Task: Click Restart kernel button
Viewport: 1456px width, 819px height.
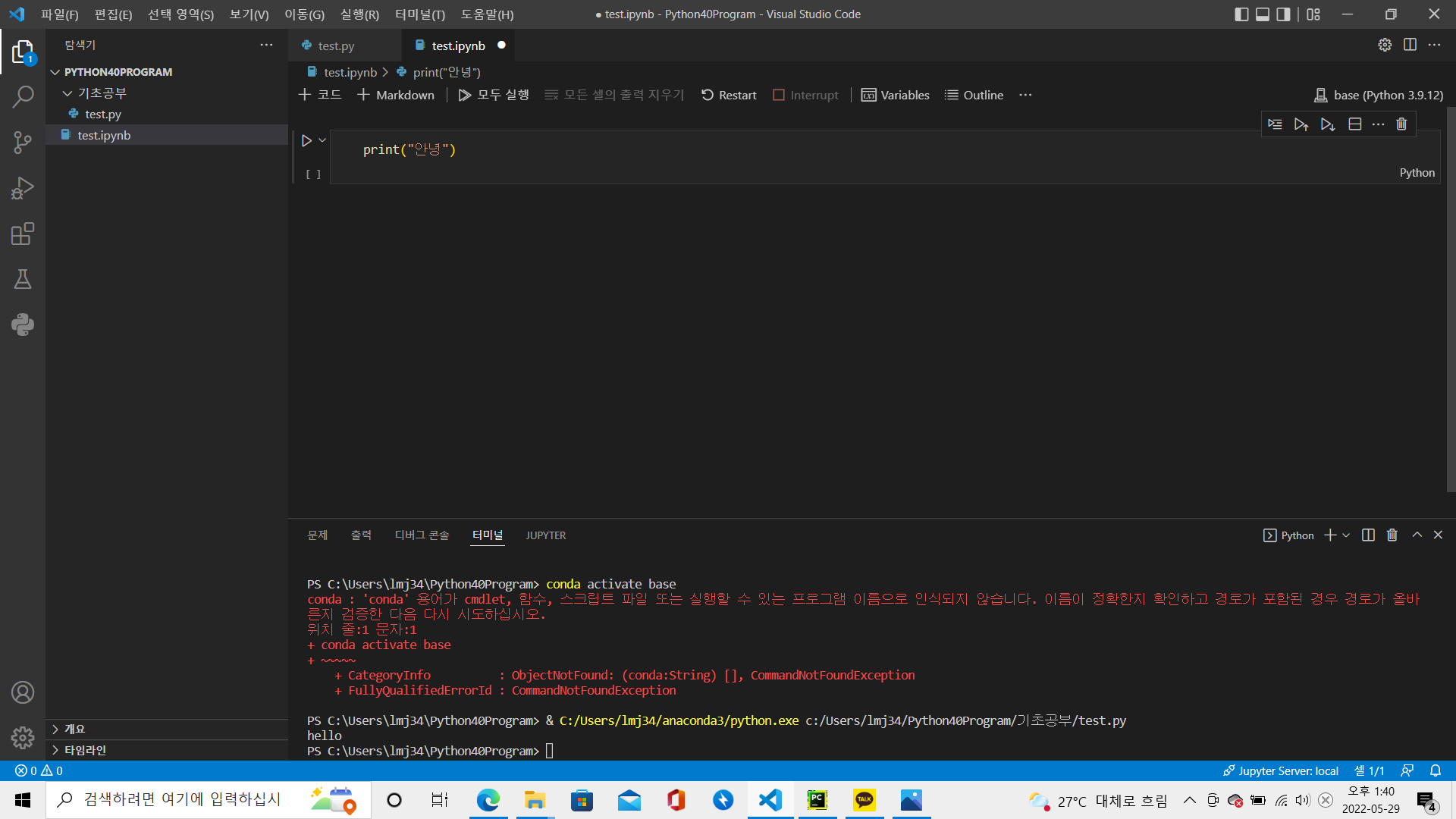Action: click(729, 95)
